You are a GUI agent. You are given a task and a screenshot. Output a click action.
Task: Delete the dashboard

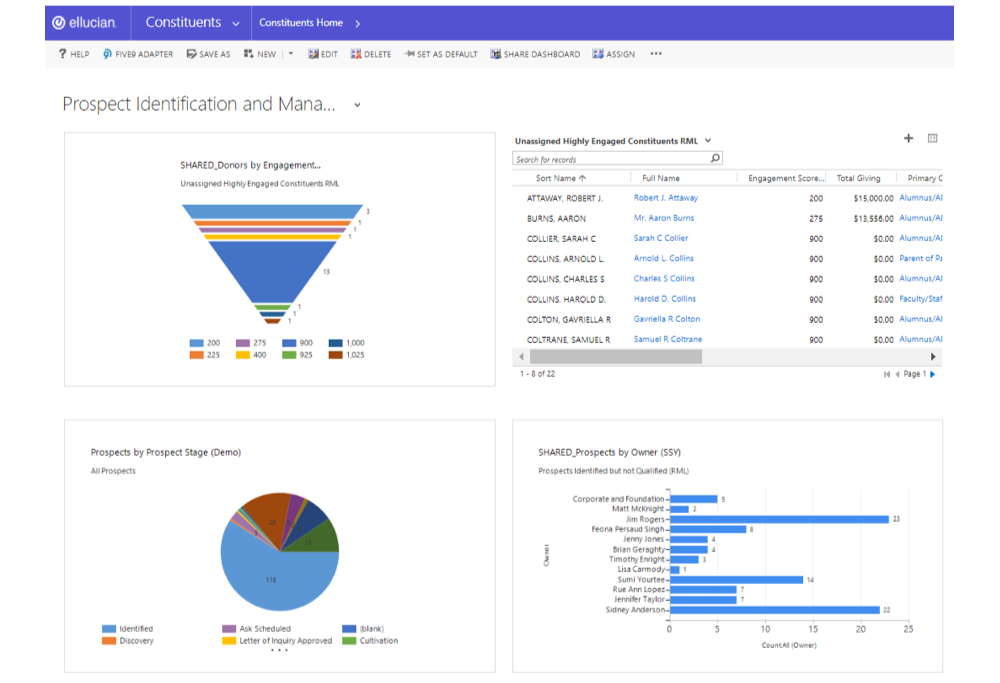(371, 54)
